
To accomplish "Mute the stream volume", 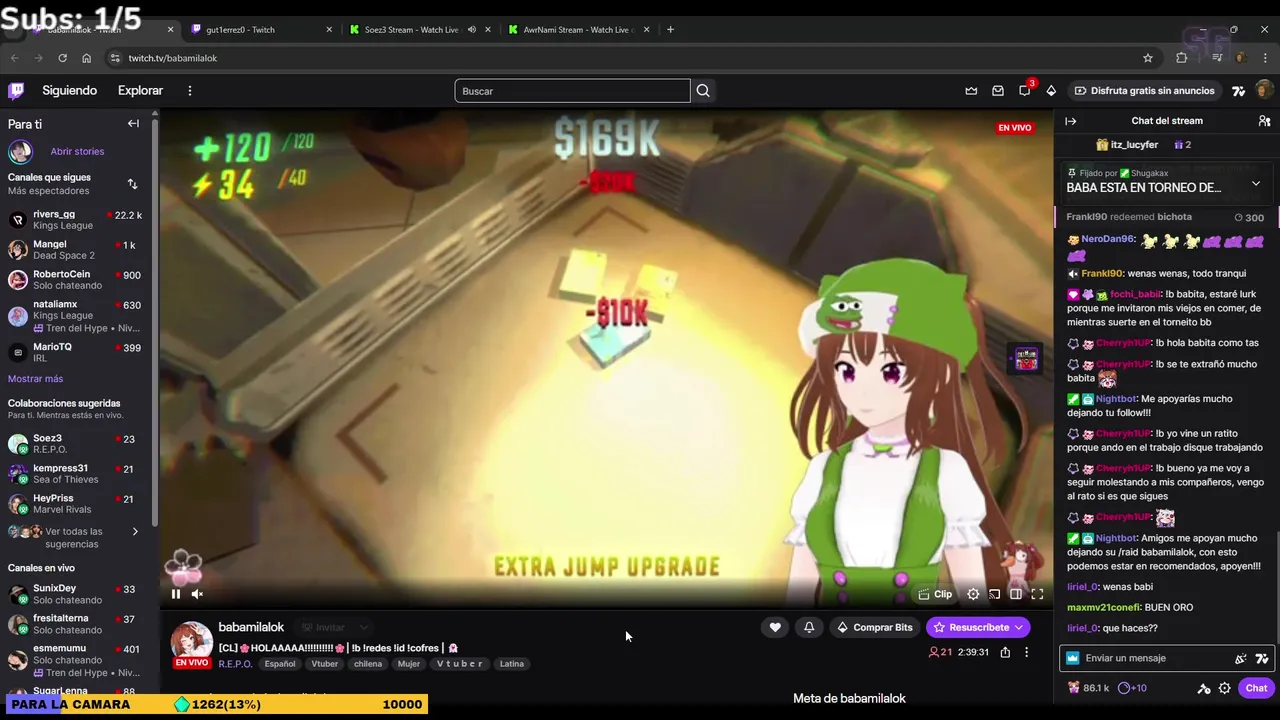I will [x=197, y=594].
